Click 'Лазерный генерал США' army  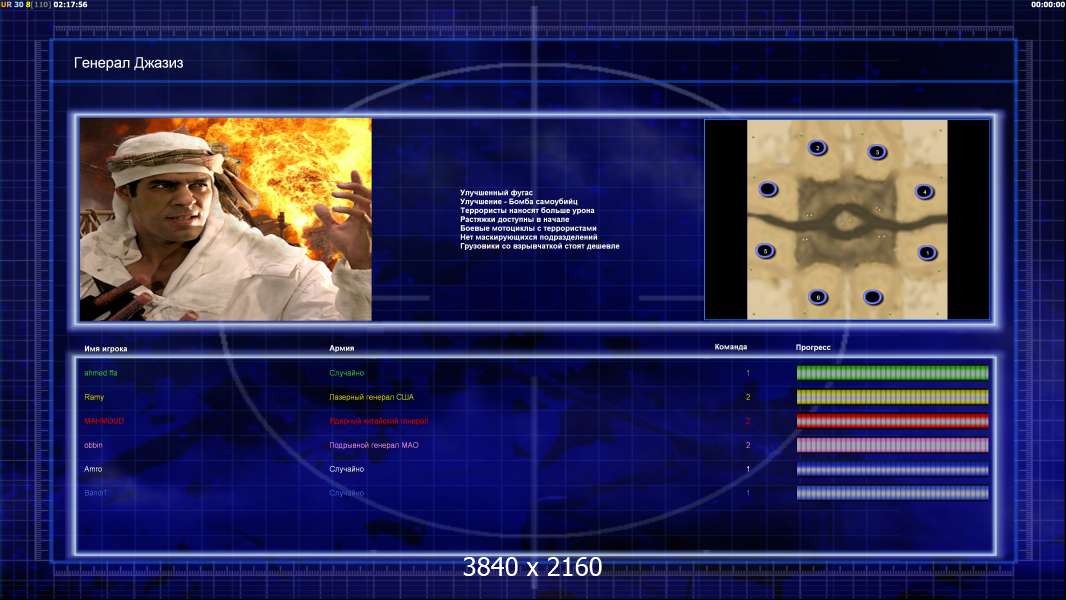pos(371,397)
